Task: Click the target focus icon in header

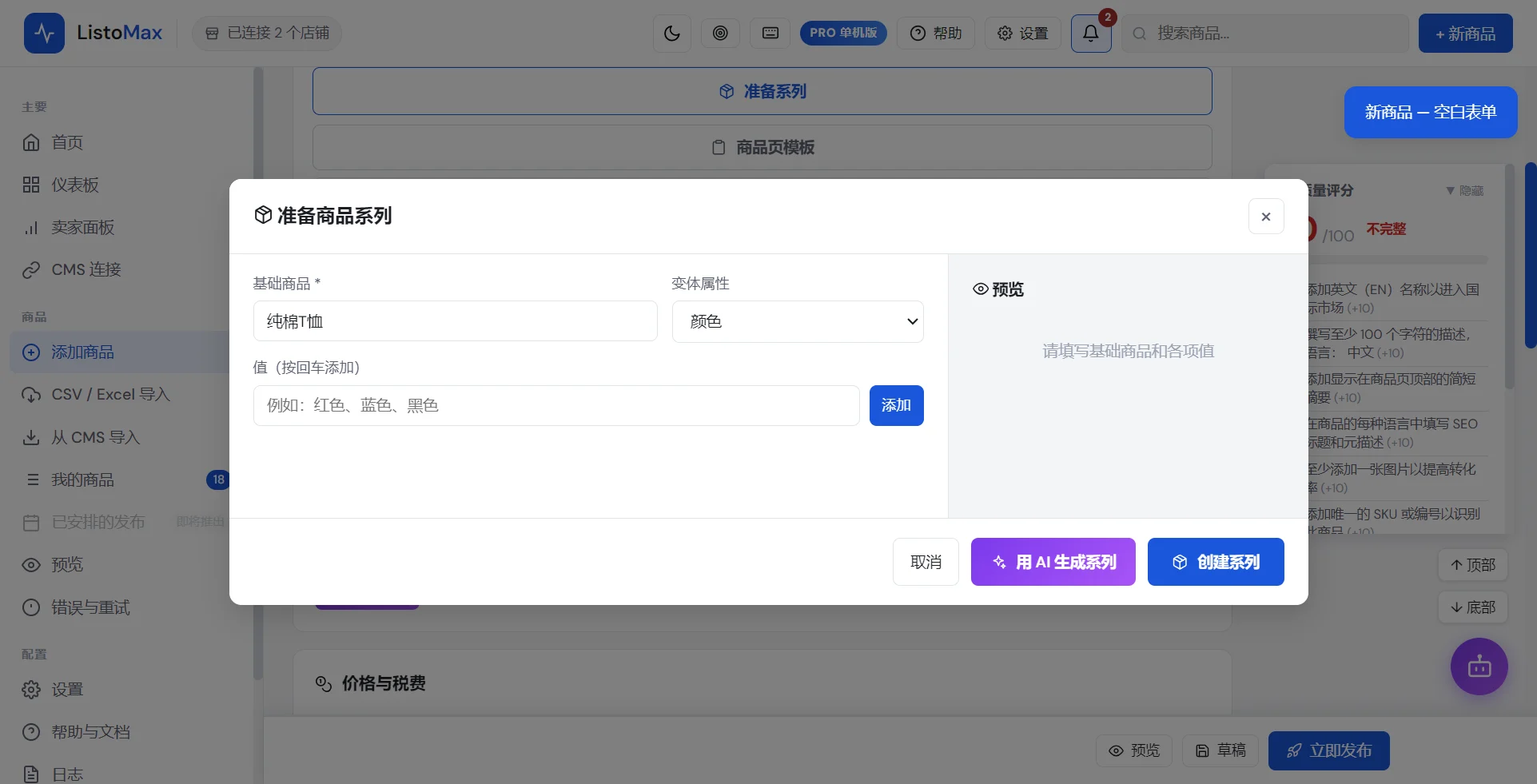Action: pos(720,34)
